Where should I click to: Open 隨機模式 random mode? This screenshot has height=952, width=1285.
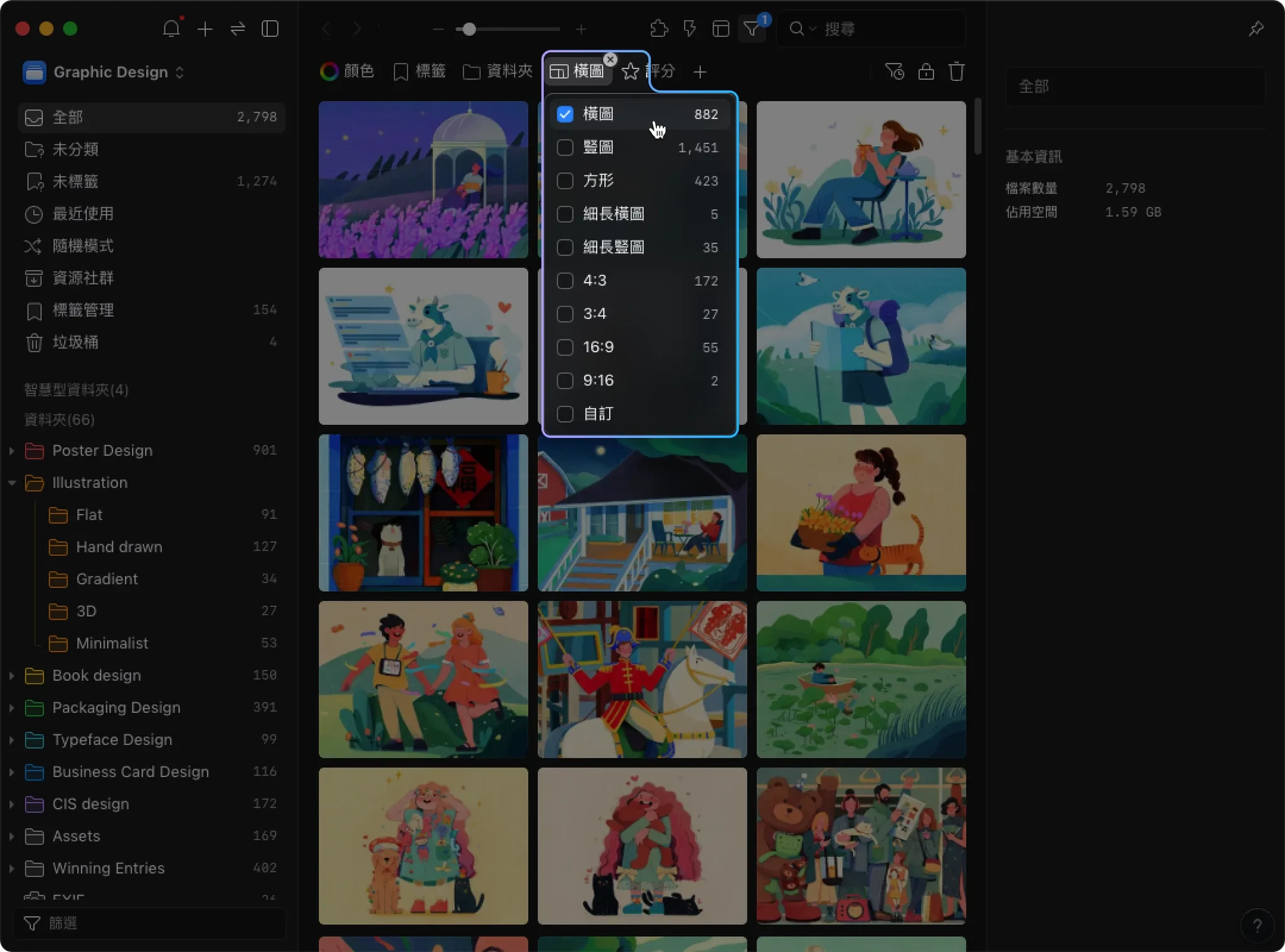click(x=151, y=245)
